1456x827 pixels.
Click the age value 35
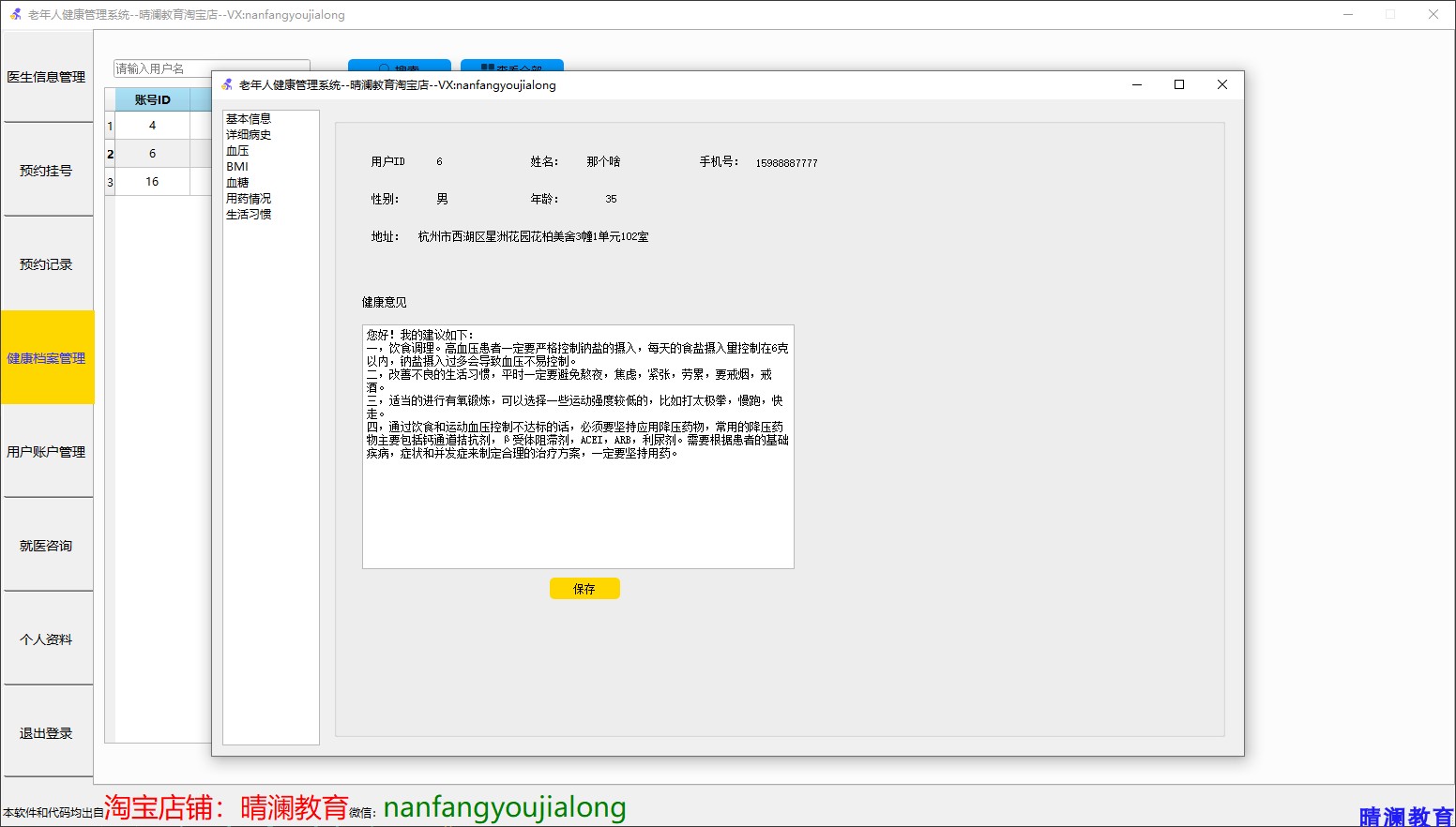click(611, 200)
